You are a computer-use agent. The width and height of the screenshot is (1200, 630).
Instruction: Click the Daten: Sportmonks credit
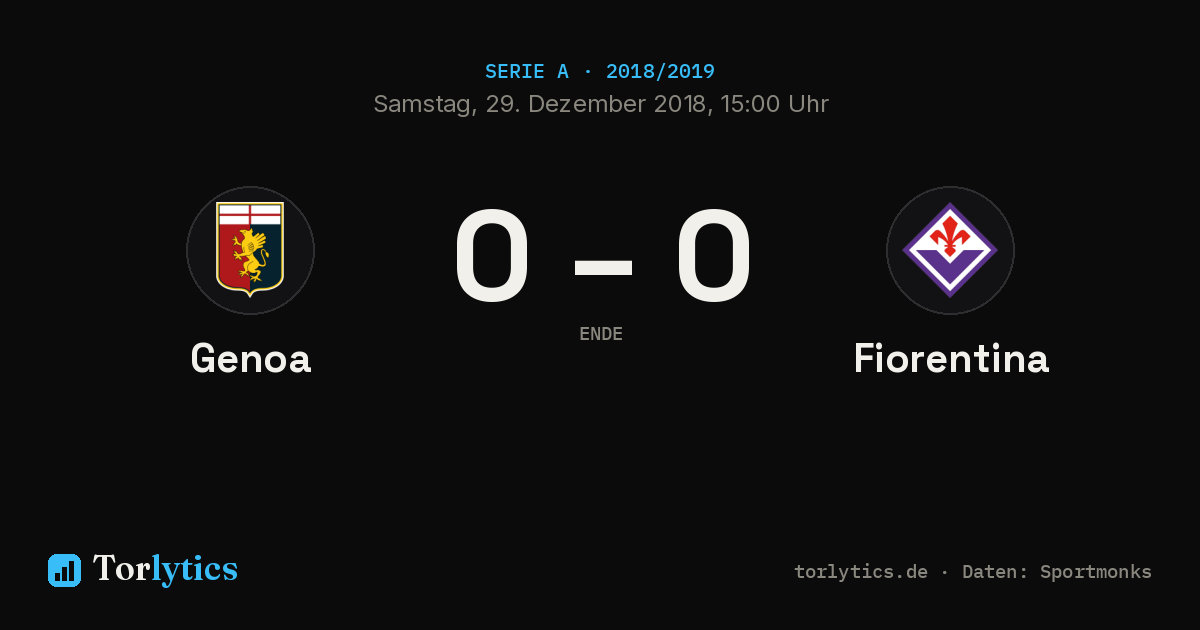pyautogui.click(x=1057, y=572)
